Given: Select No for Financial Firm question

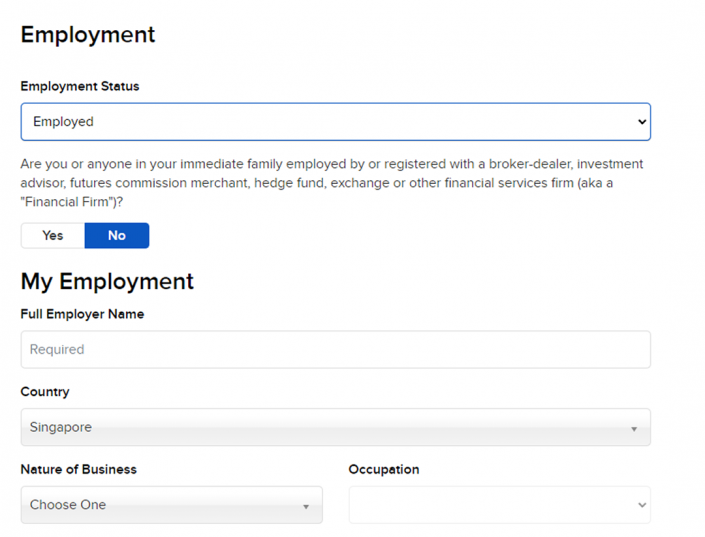Looking at the screenshot, I should coord(117,236).
